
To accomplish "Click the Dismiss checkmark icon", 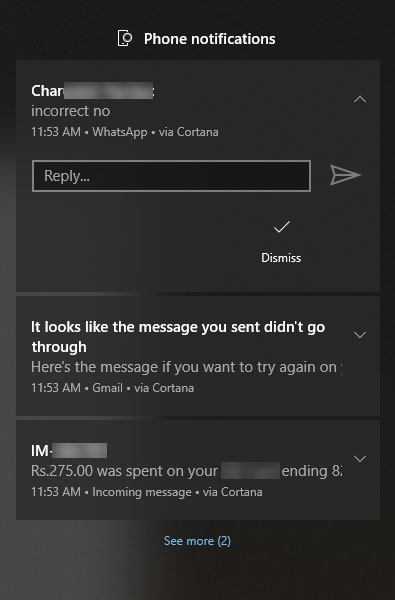I will click(x=282, y=227).
